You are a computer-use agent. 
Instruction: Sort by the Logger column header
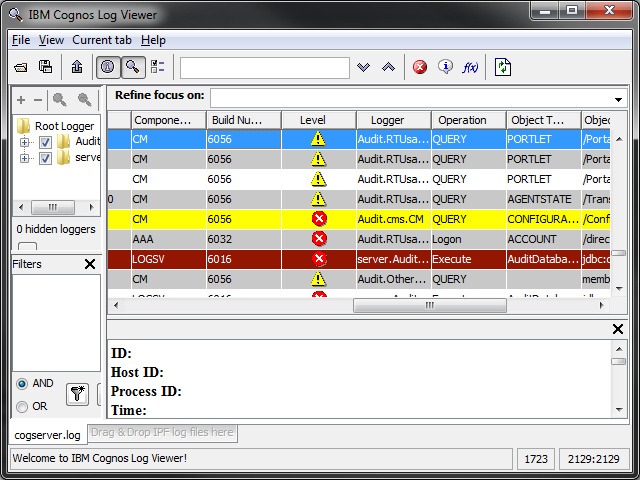coord(394,120)
